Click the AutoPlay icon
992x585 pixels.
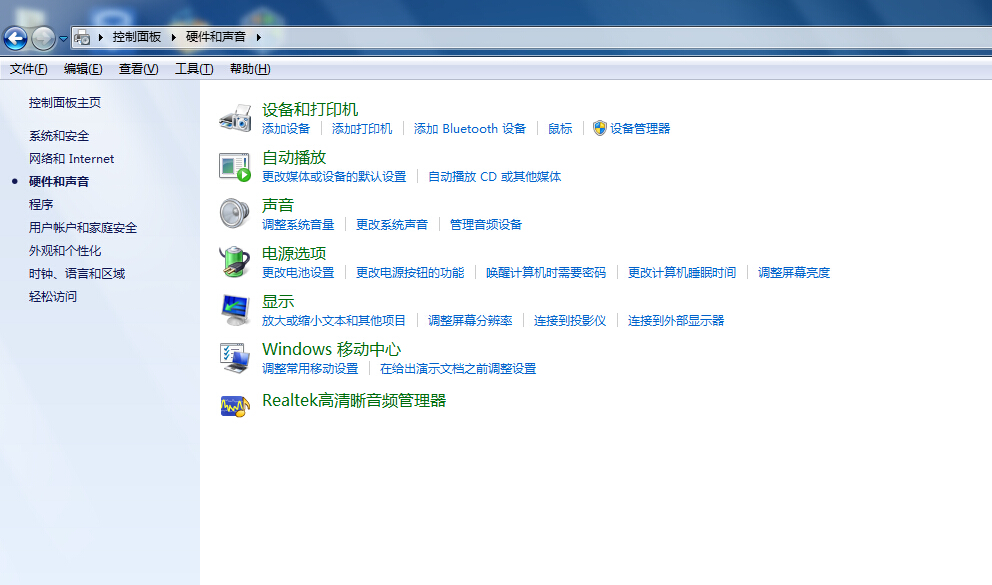235,166
